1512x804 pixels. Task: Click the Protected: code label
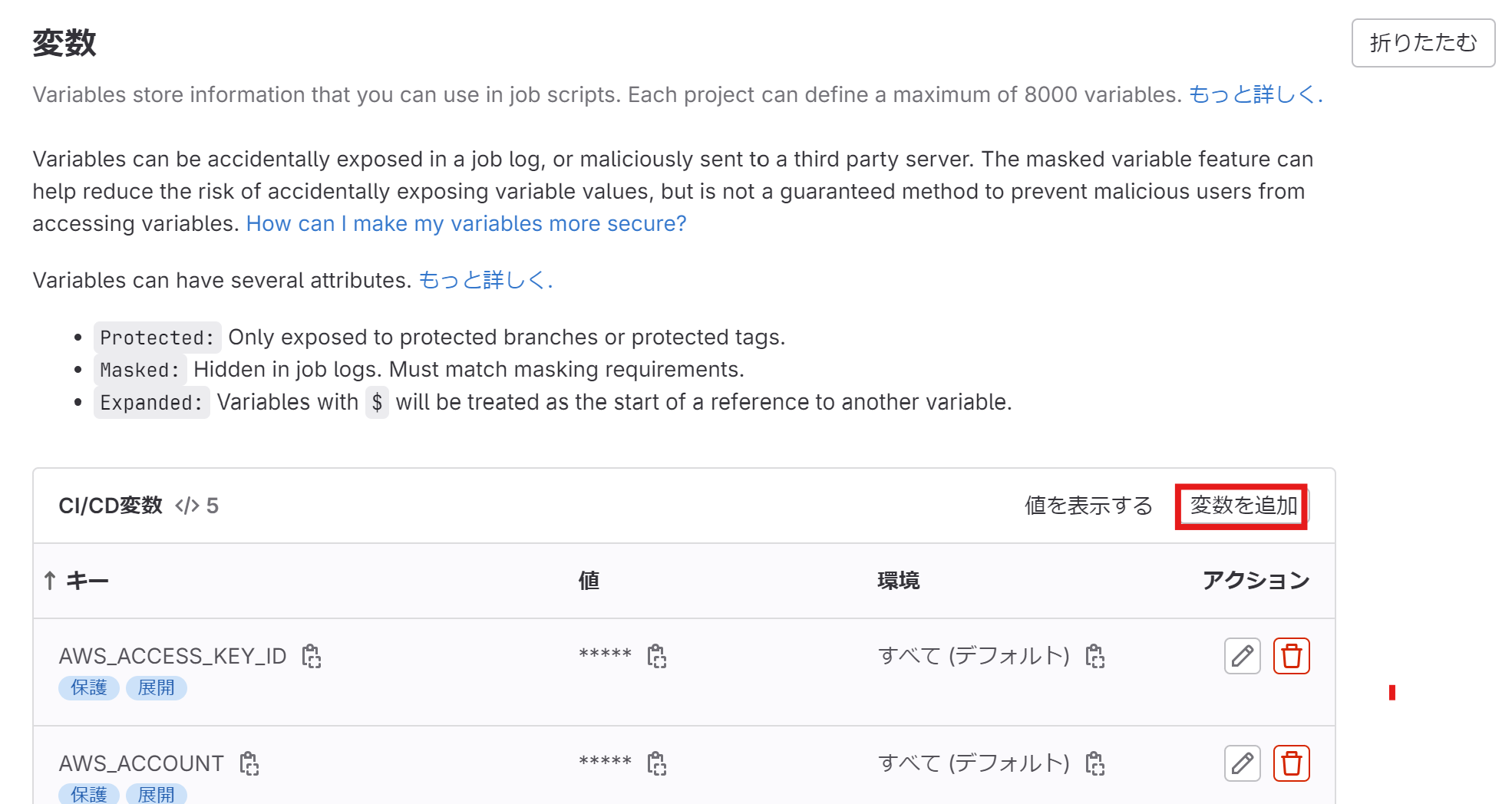click(157, 338)
